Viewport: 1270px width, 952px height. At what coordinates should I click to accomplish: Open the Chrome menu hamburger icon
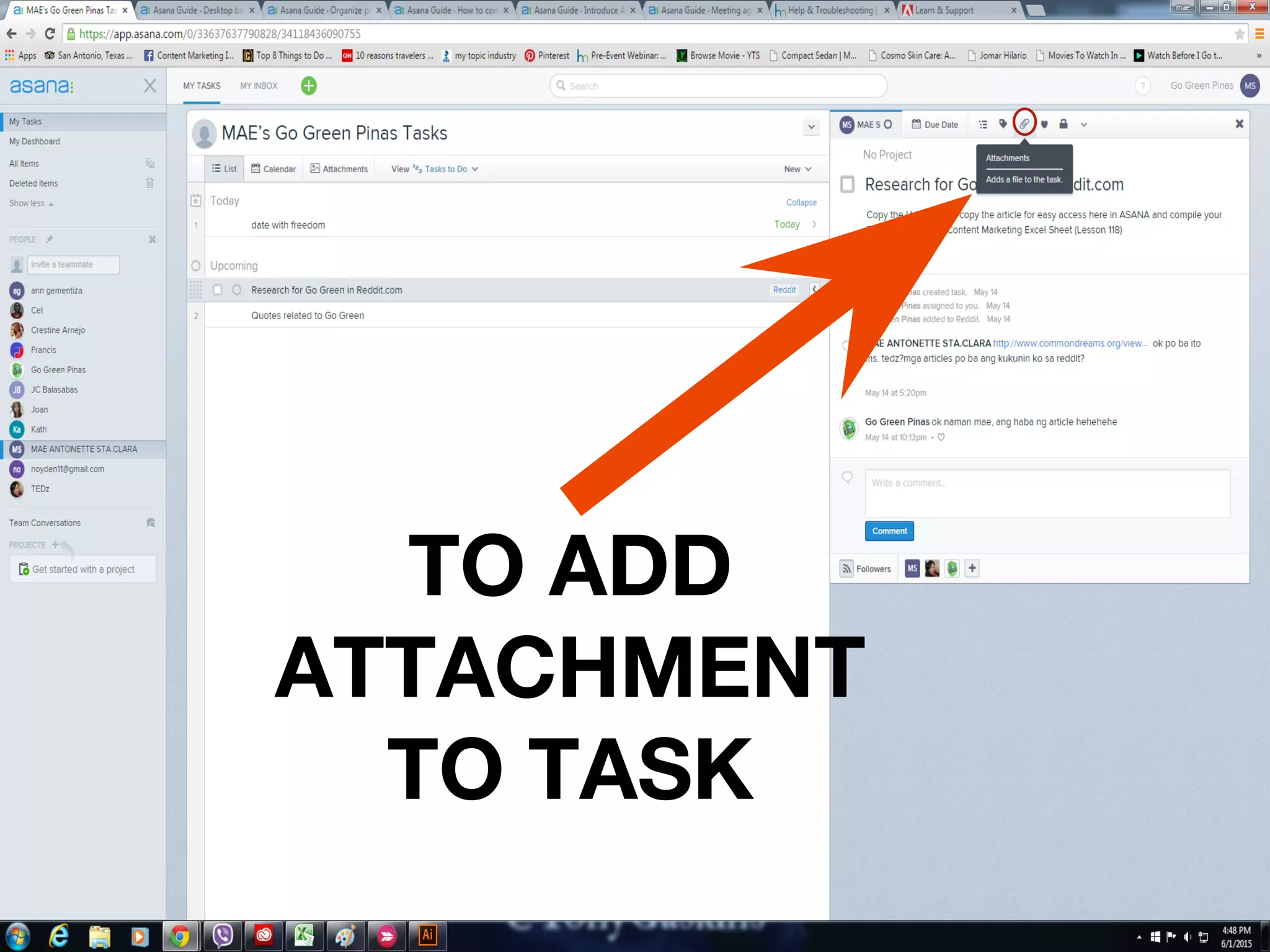[x=1259, y=33]
